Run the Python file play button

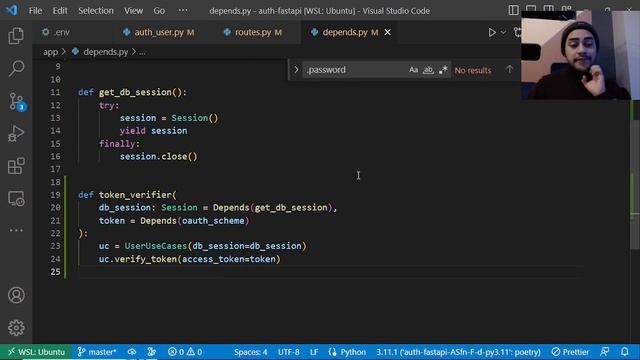click(x=492, y=32)
